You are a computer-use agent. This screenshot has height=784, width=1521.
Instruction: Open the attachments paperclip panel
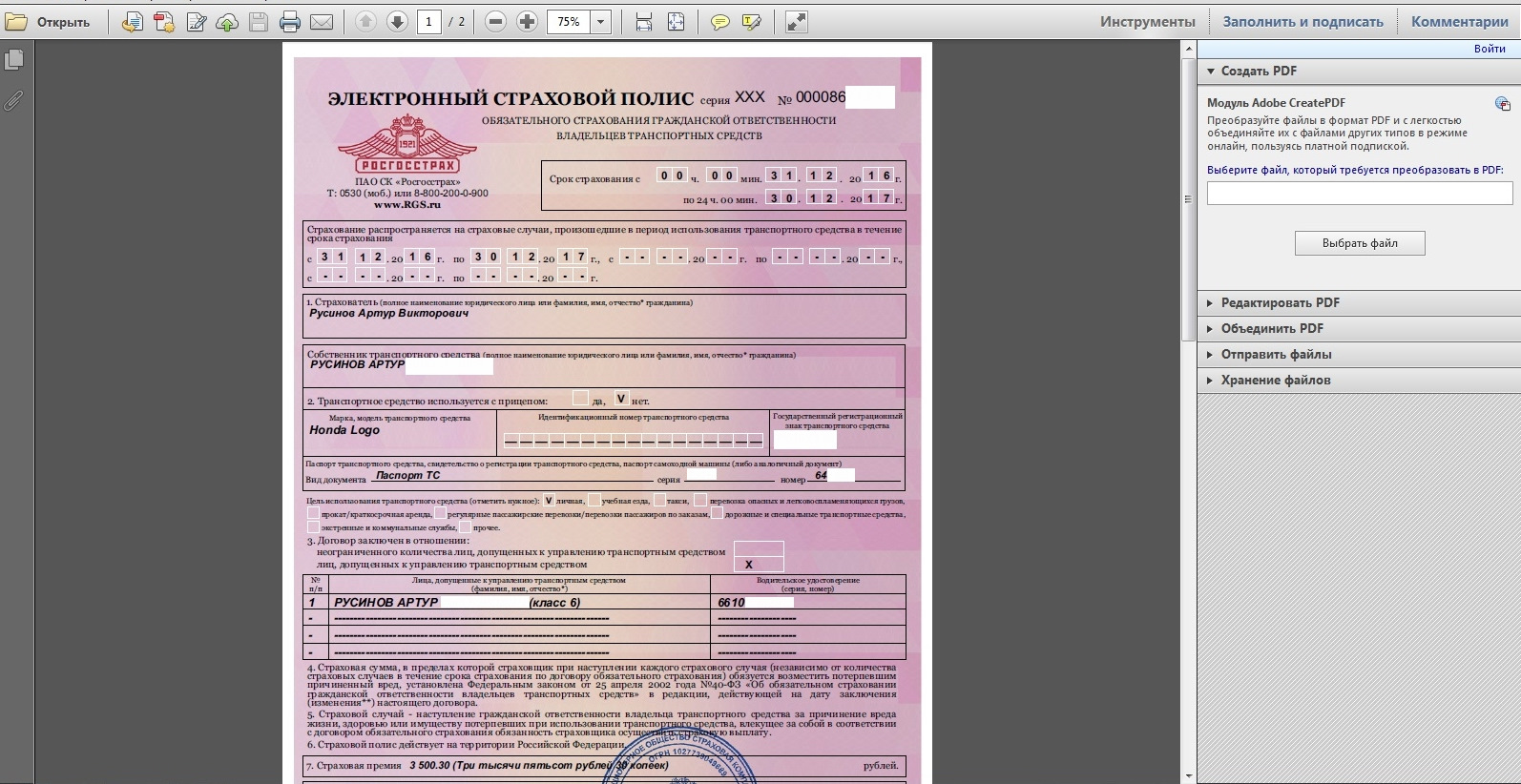(x=13, y=100)
